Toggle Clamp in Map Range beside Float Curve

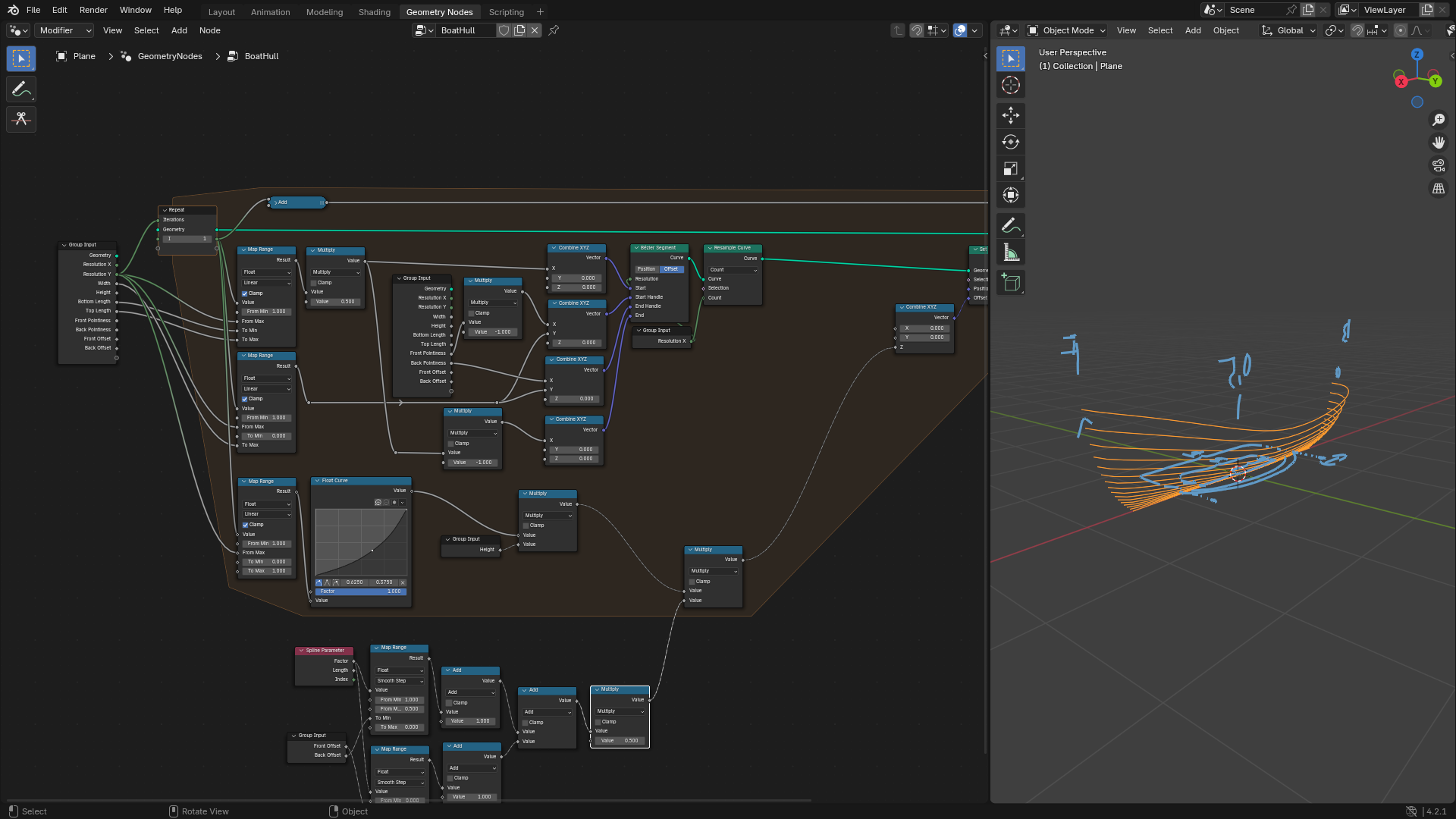click(x=245, y=525)
